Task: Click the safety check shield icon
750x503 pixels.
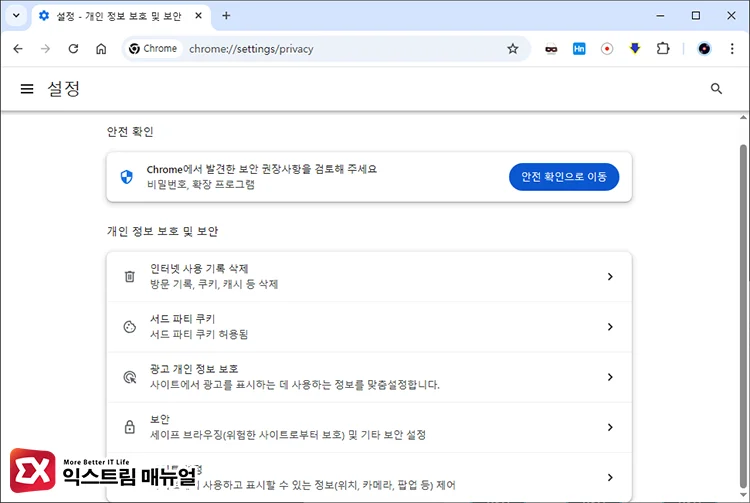Action: coord(127,177)
